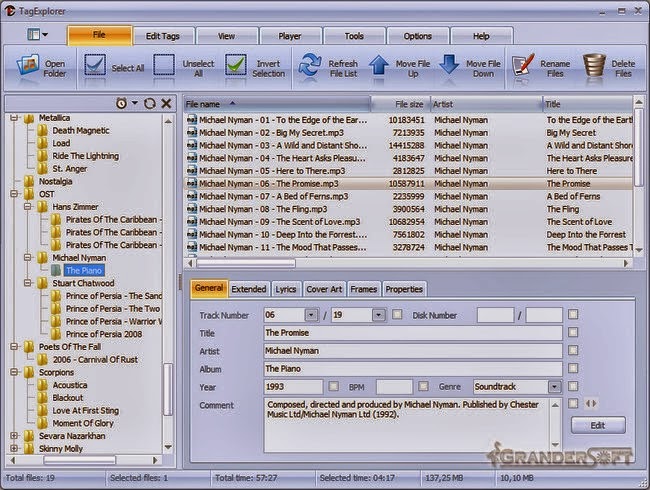Click the file list horizontal scrollbar thumb
650x490 pixels.
coord(246,263)
